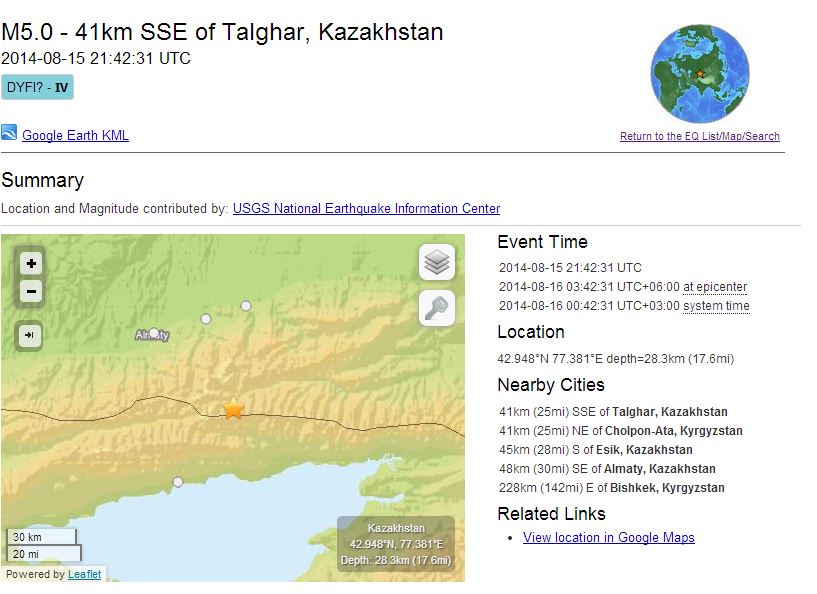The image size is (817, 594).
Task: Open the Leaflet attribution link
Action: (84, 574)
